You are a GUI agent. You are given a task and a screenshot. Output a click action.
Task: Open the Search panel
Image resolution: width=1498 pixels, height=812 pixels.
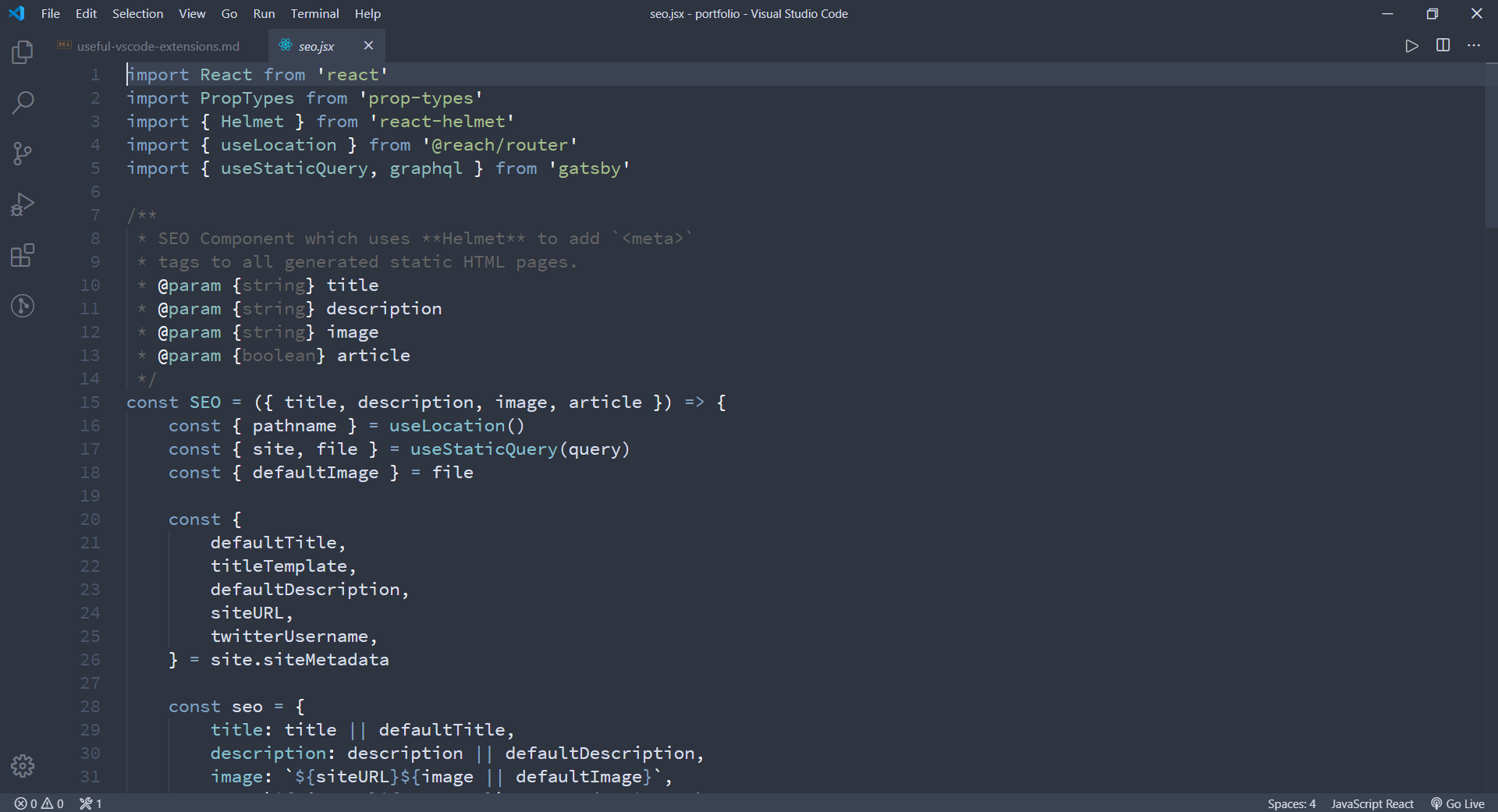(22, 102)
